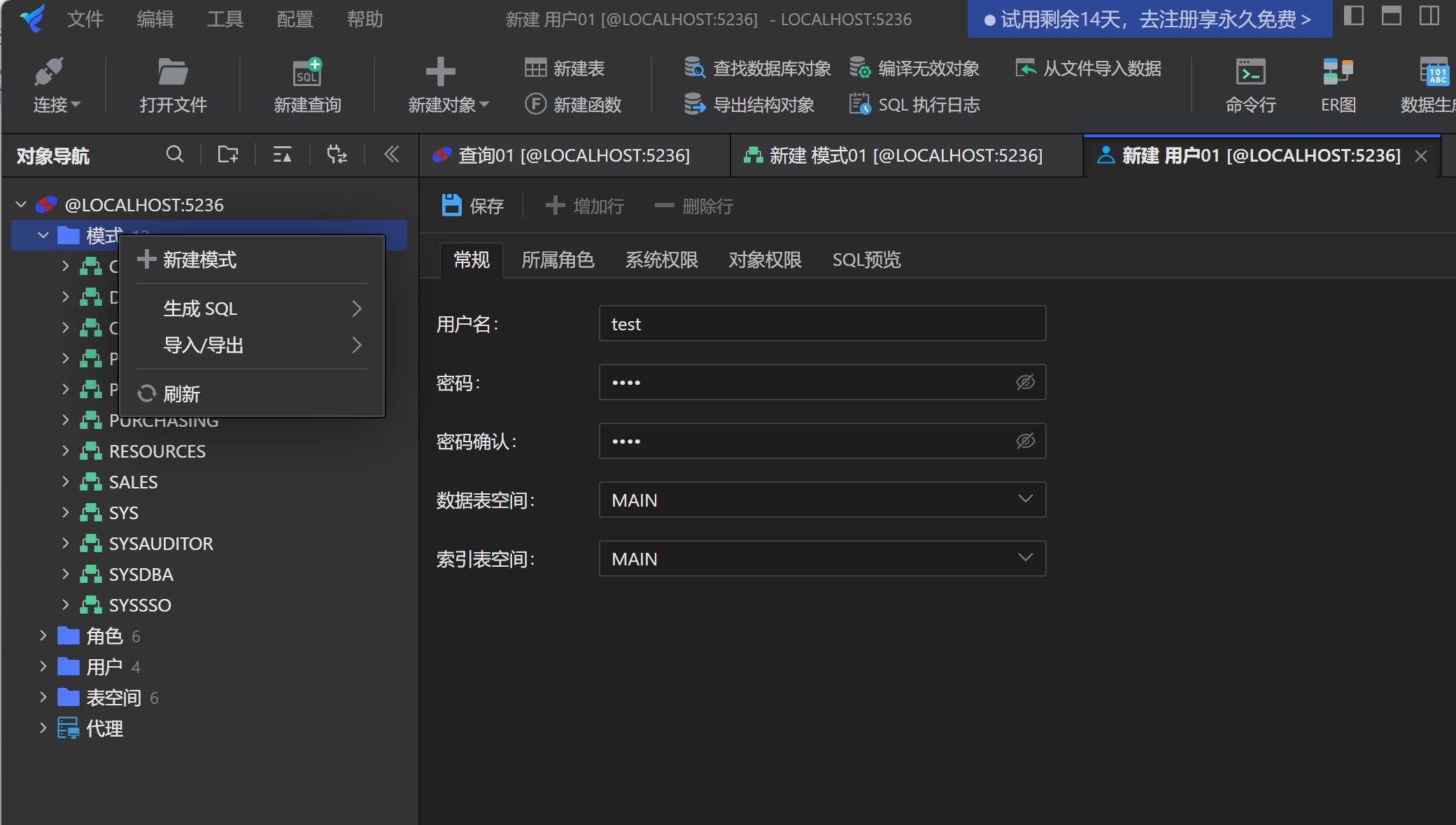1456x825 pixels.
Task: Toggle the right sidebar layout icon
Action: click(1429, 15)
